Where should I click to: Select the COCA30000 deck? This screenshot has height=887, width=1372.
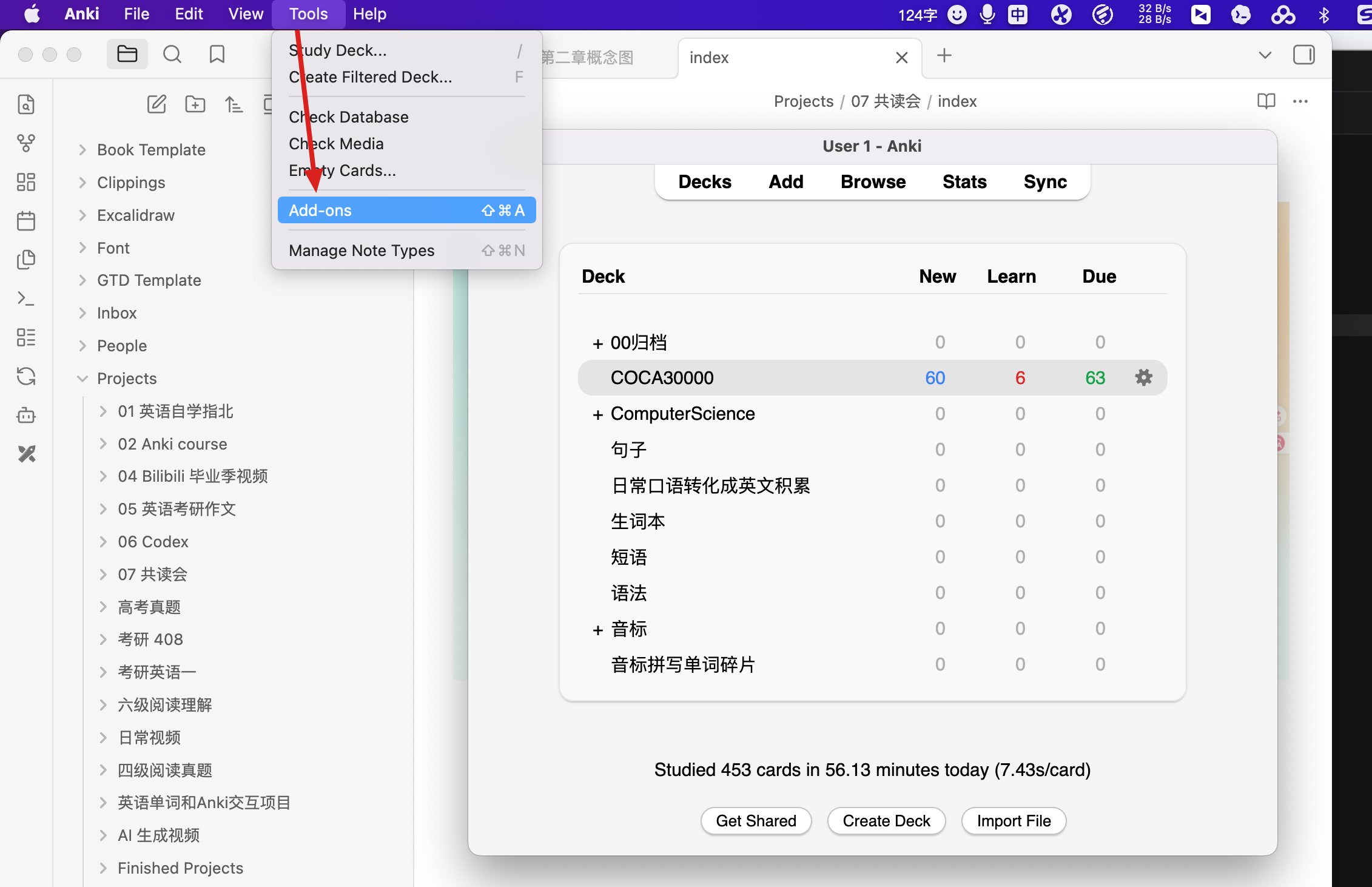[662, 378]
